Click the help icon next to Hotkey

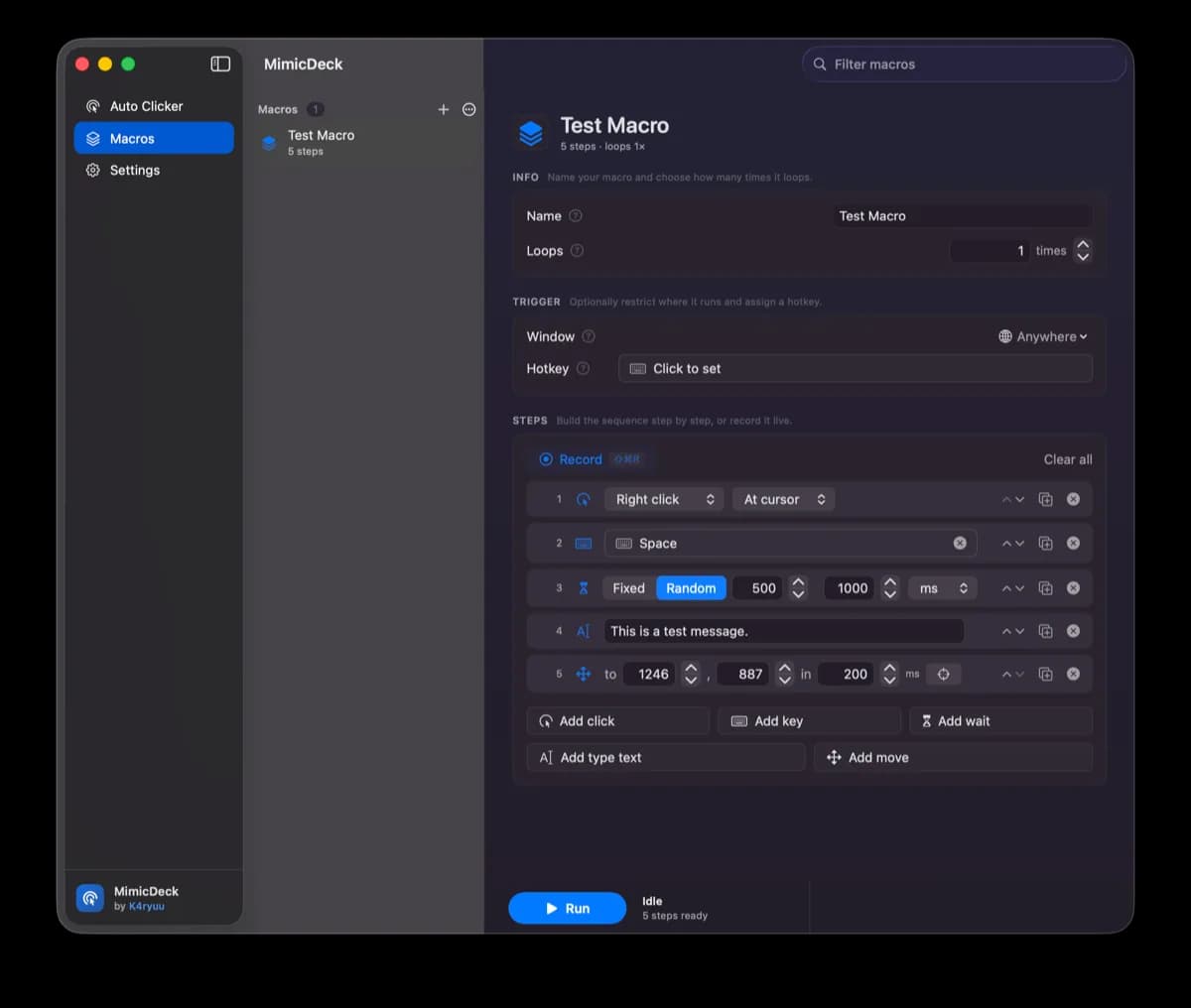pos(583,368)
